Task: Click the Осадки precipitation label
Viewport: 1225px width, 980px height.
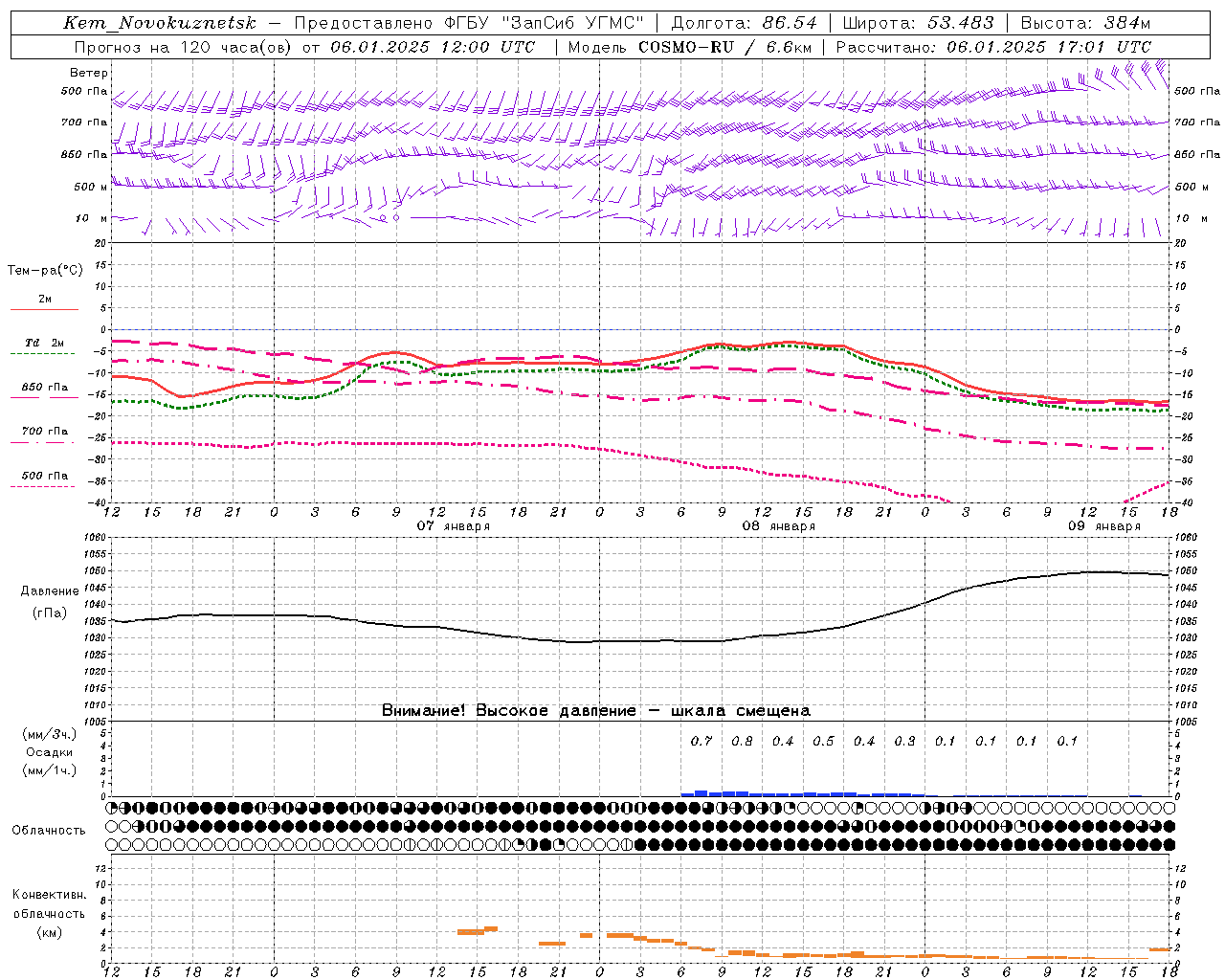Action: pyautogui.click(x=50, y=752)
